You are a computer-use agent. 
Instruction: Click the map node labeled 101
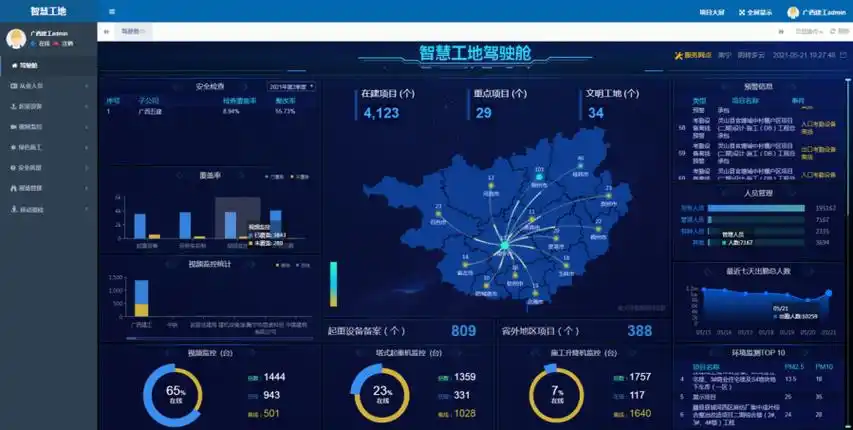(539, 176)
